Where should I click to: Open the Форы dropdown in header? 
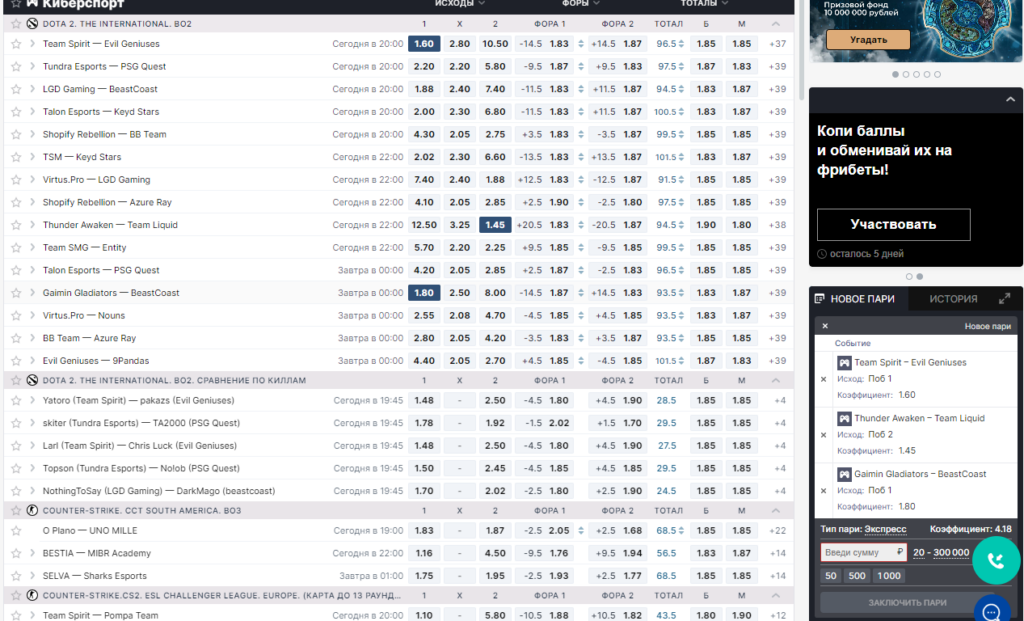pyautogui.click(x=581, y=4)
